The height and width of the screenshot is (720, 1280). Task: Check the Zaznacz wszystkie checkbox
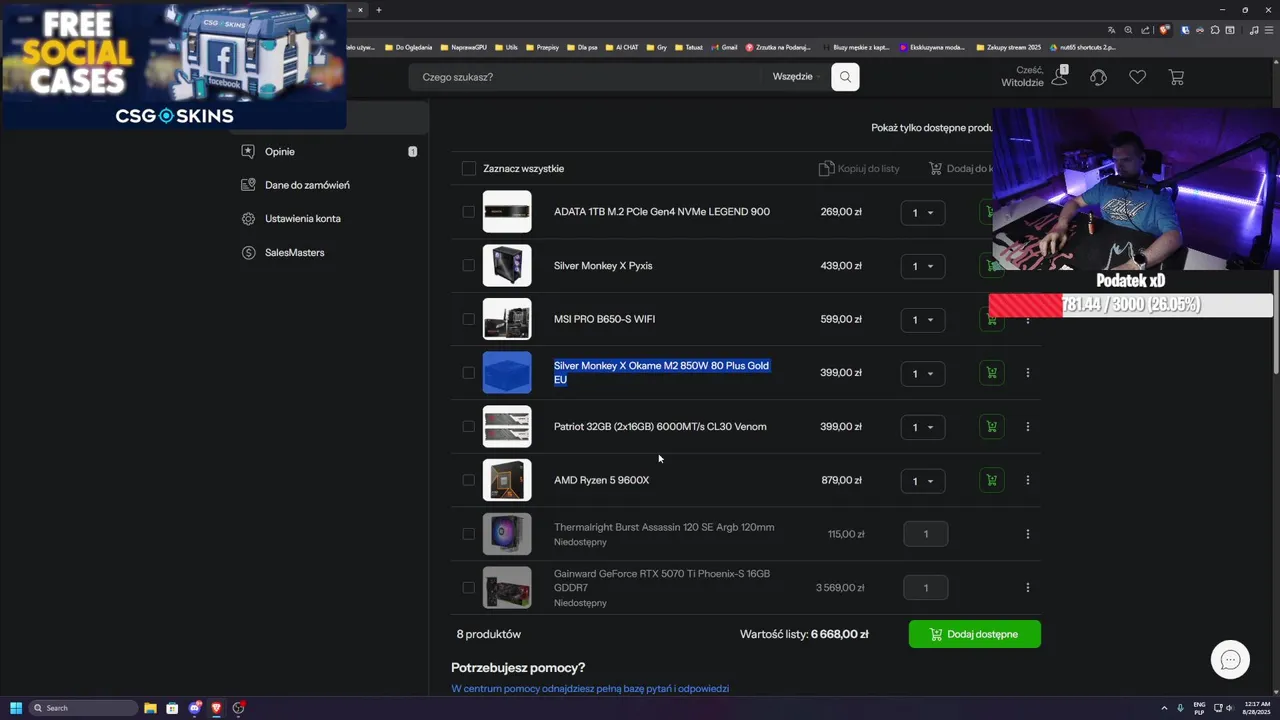tap(469, 168)
